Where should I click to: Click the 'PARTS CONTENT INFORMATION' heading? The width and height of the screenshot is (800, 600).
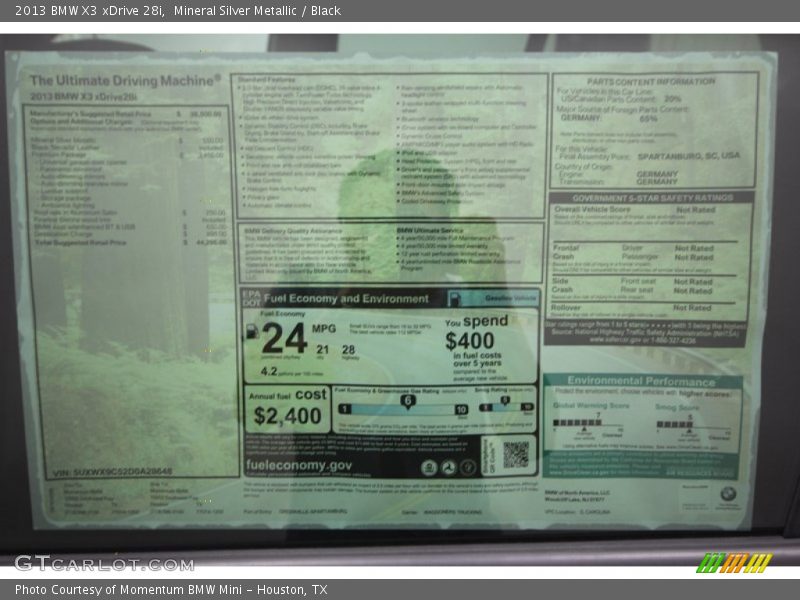click(x=651, y=82)
